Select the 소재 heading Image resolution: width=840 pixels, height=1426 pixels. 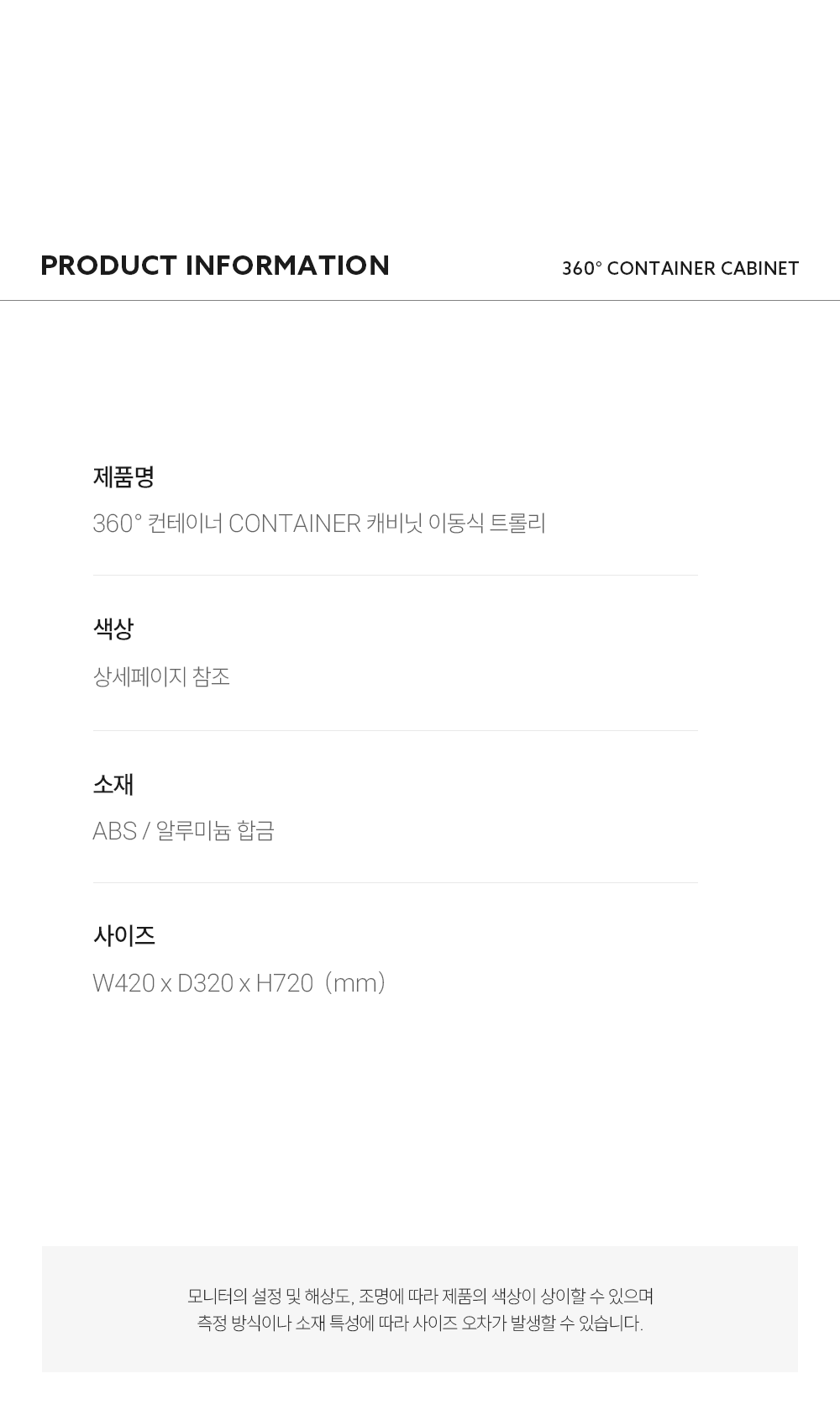coord(113,785)
